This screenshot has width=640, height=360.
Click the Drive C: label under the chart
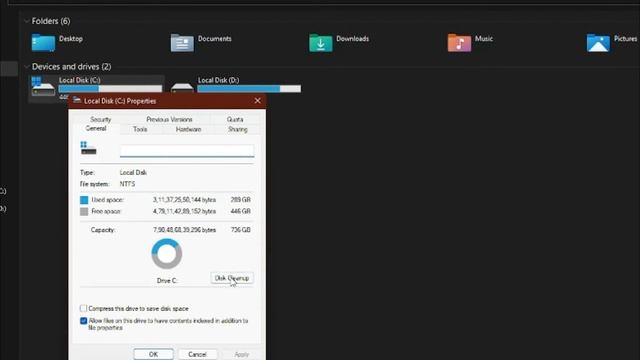pos(167,281)
